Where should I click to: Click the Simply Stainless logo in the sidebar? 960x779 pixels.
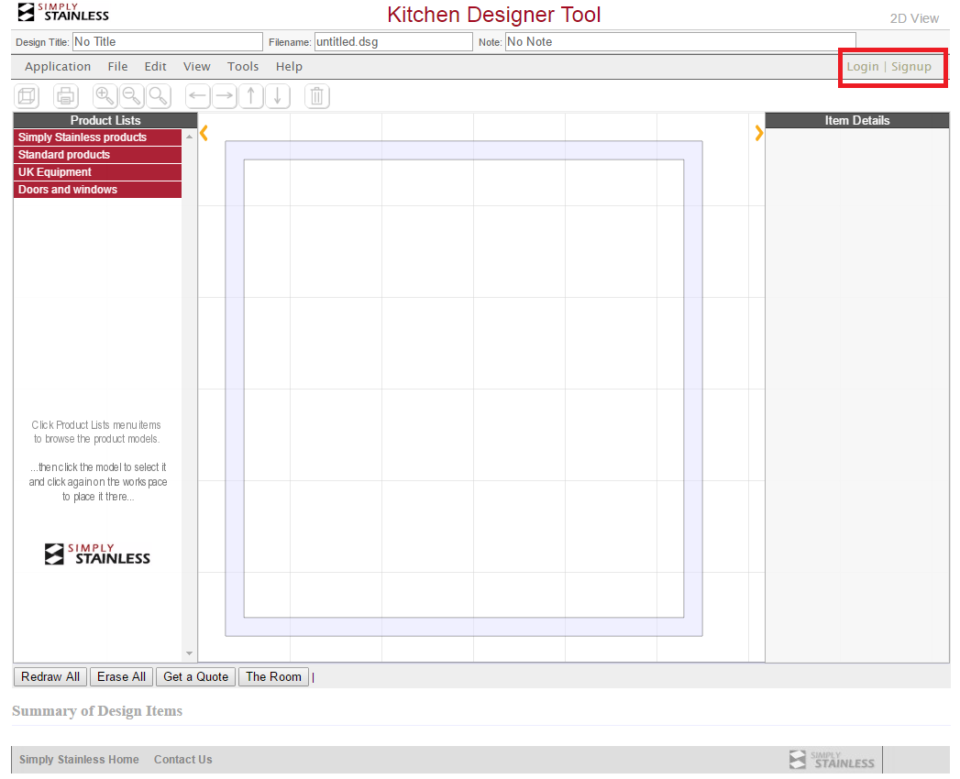[x=97, y=553]
